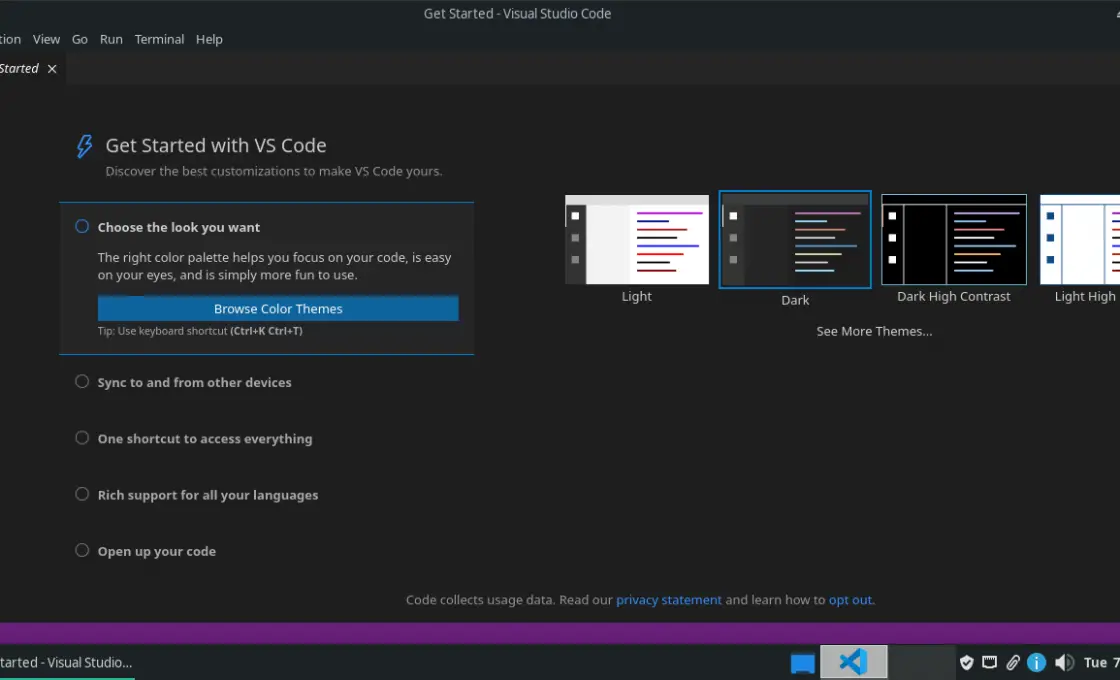Click the VS Code icon in the taskbar
The height and width of the screenshot is (680, 1120).
pyautogui.click(x=852, y=662)
